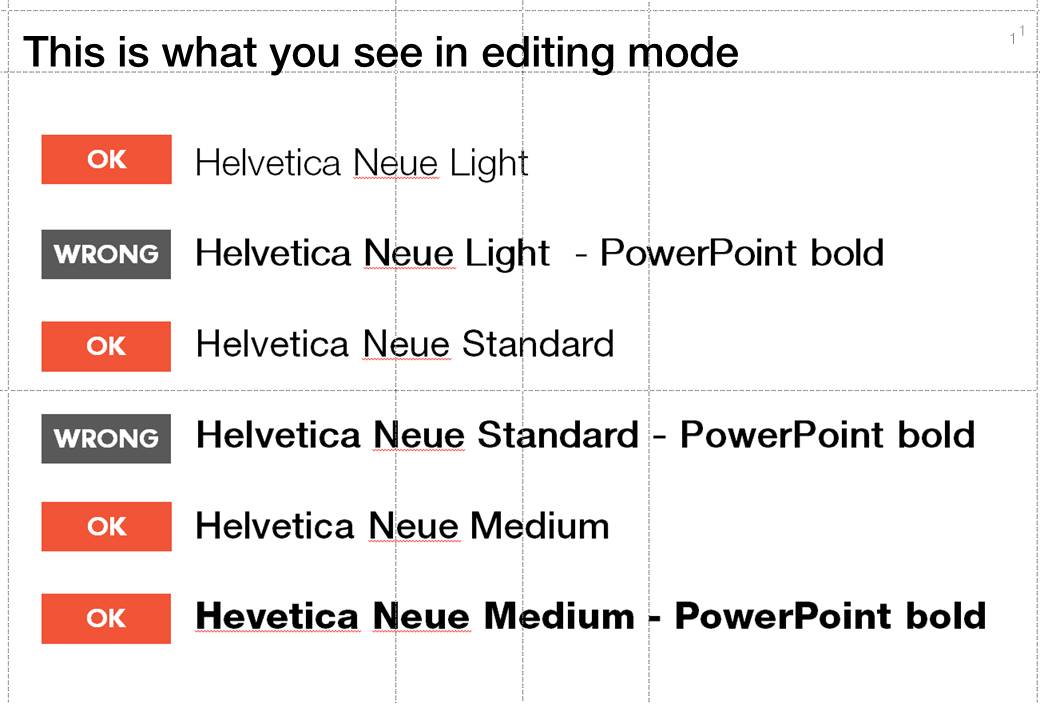The width and height of the screenshot is (1040, 720).
Task: Click the word "mode" in the slide title
Action: point(692,52)
